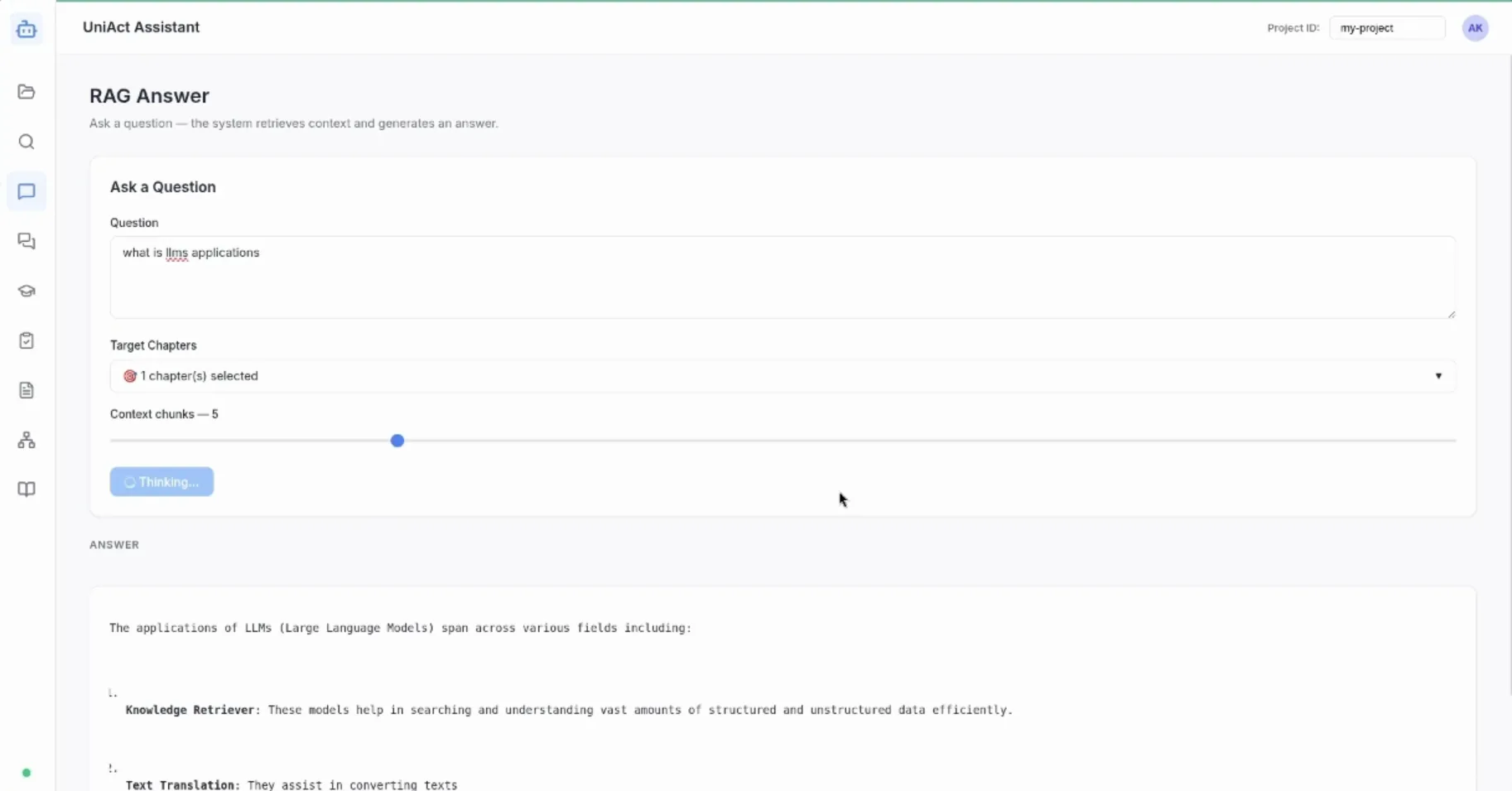The height and width of the screenshot is (791, 1512).
Task: Click the text area resize grip
Action: [1451, 314]
